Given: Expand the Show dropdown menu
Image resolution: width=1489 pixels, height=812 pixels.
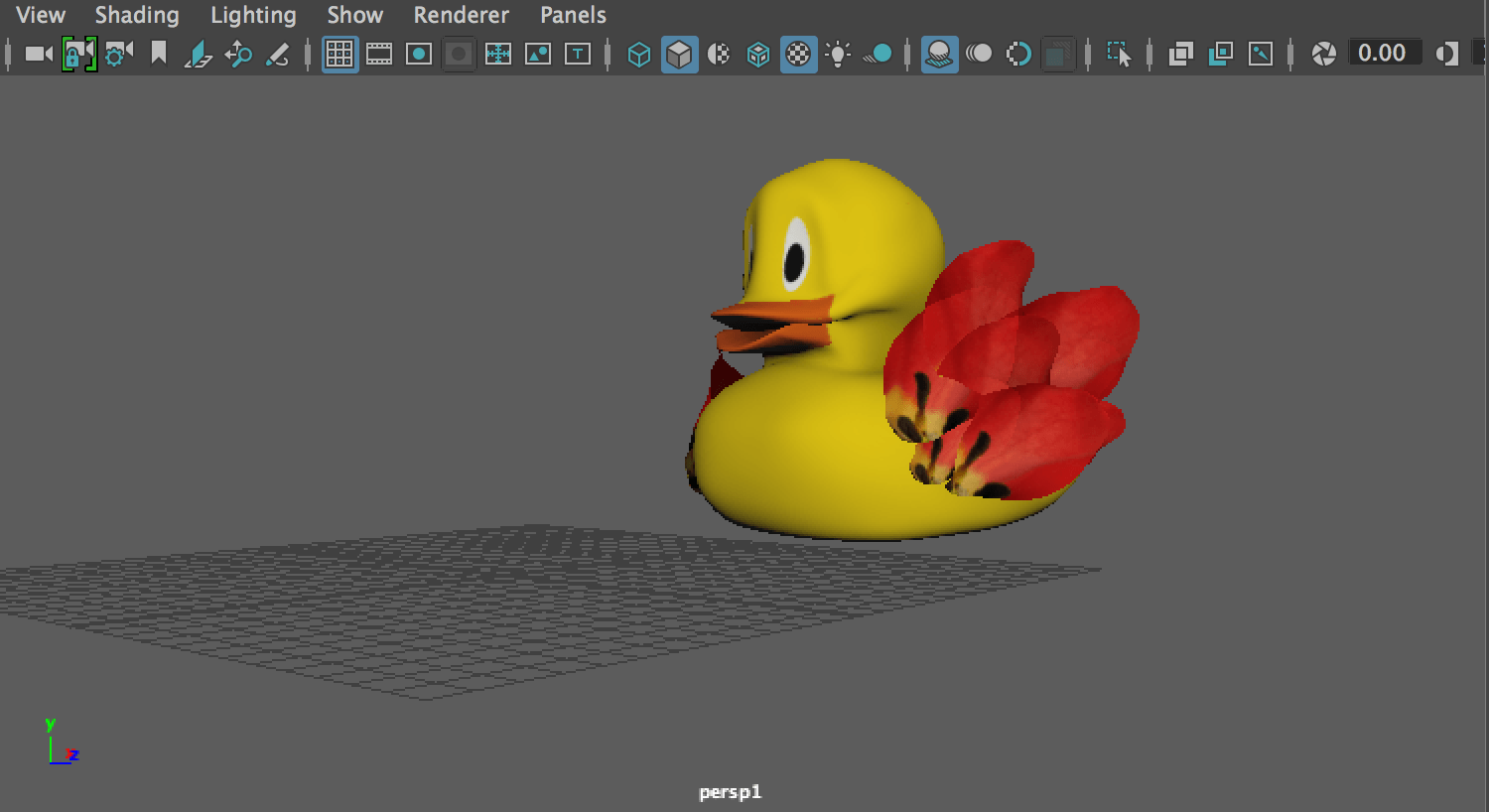Looking at the screenshot, I should [x=354, y=15].
